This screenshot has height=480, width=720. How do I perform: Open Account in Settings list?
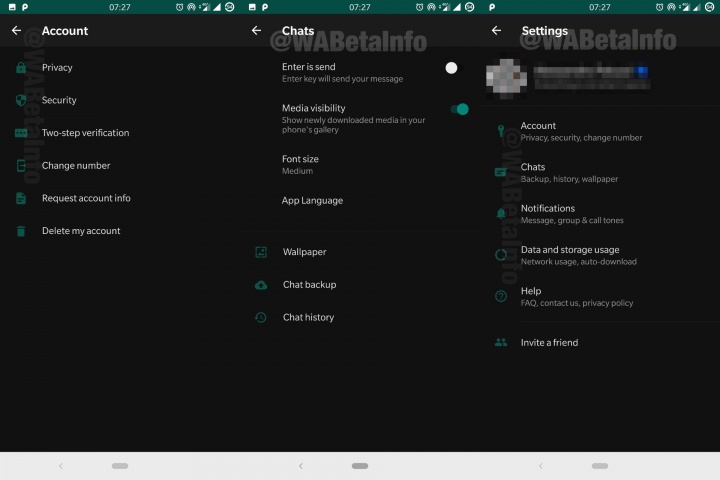(x=600, y=131)
